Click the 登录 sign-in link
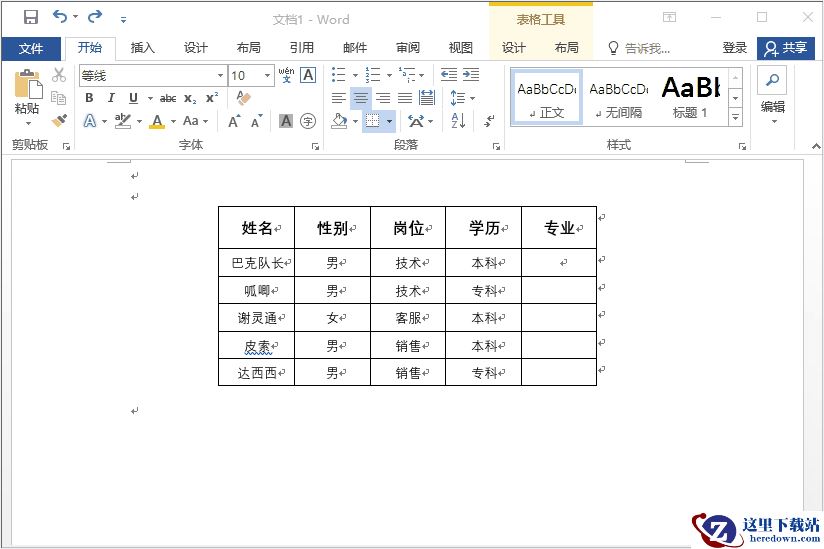Image resolution: width=824 pixels, height=549 pixels. pyautogui.click(x=735, y=48)
